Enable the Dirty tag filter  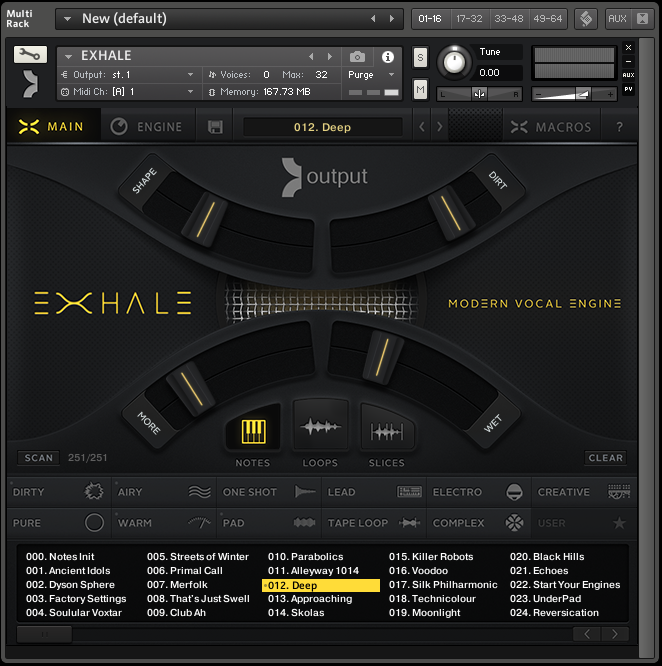55,492
